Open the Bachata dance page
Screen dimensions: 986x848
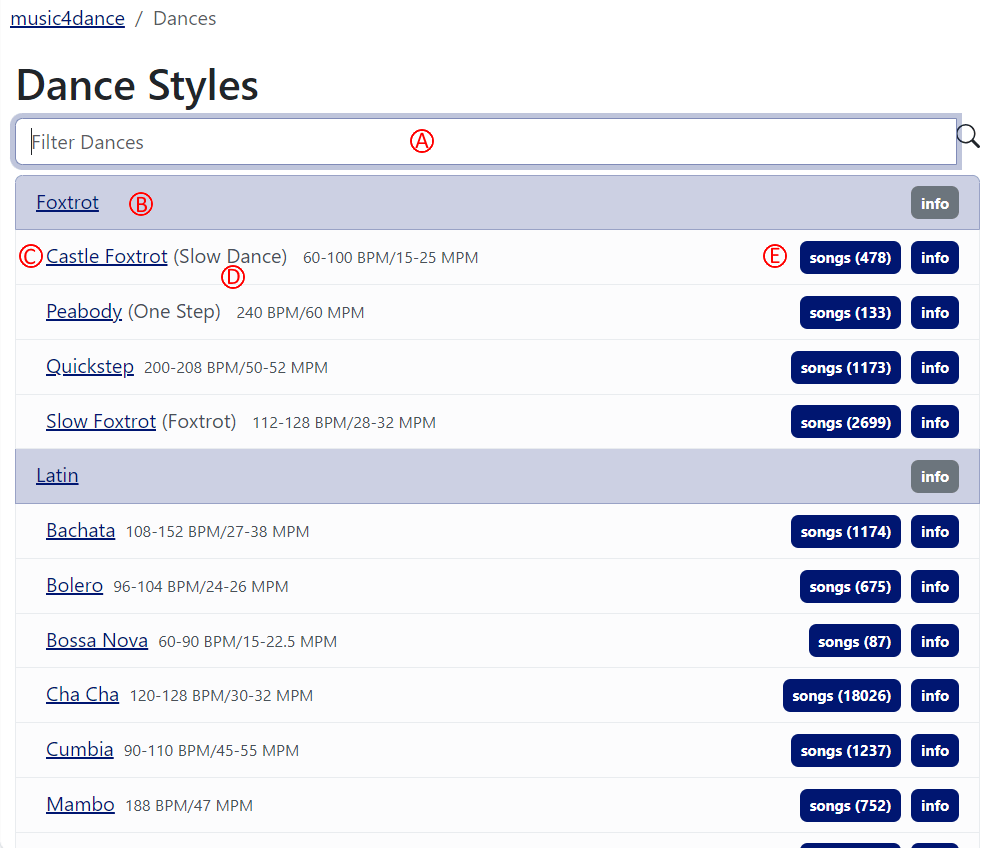80,530
